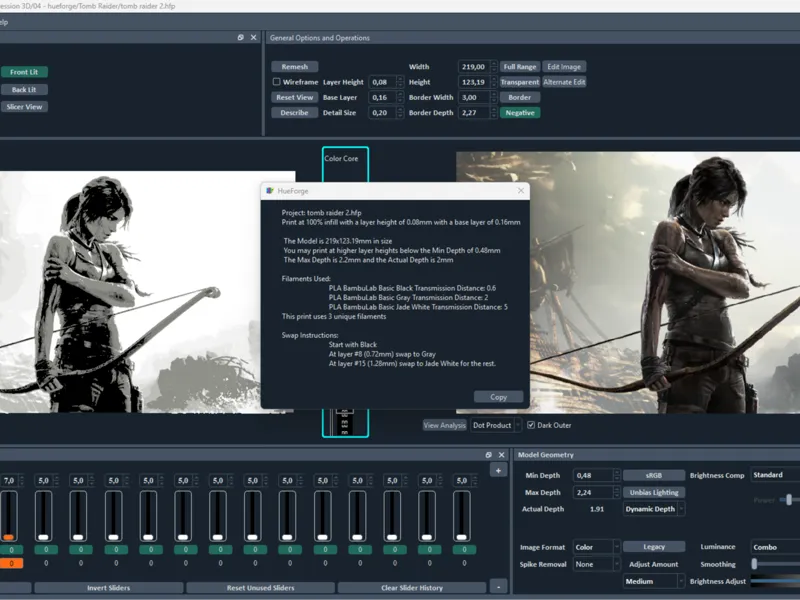
Task: Click the Layer Height stepper arrows
Action: click(400, 82)
